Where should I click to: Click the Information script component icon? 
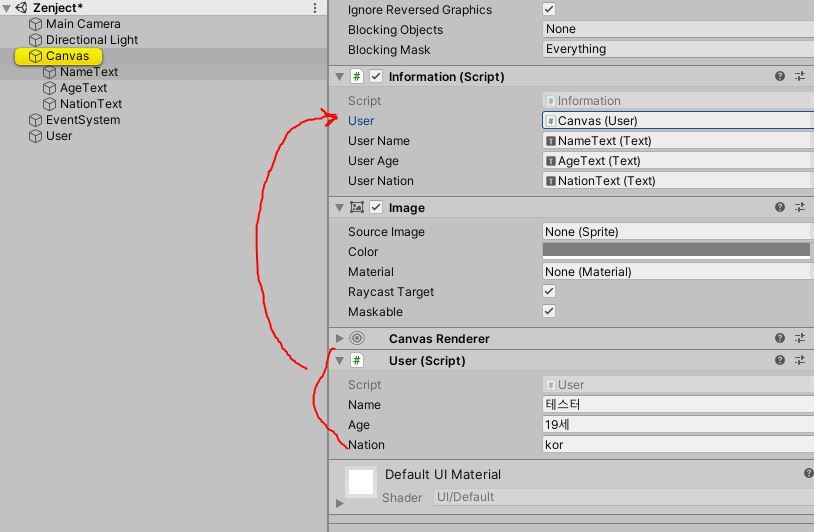click(357, 76)
